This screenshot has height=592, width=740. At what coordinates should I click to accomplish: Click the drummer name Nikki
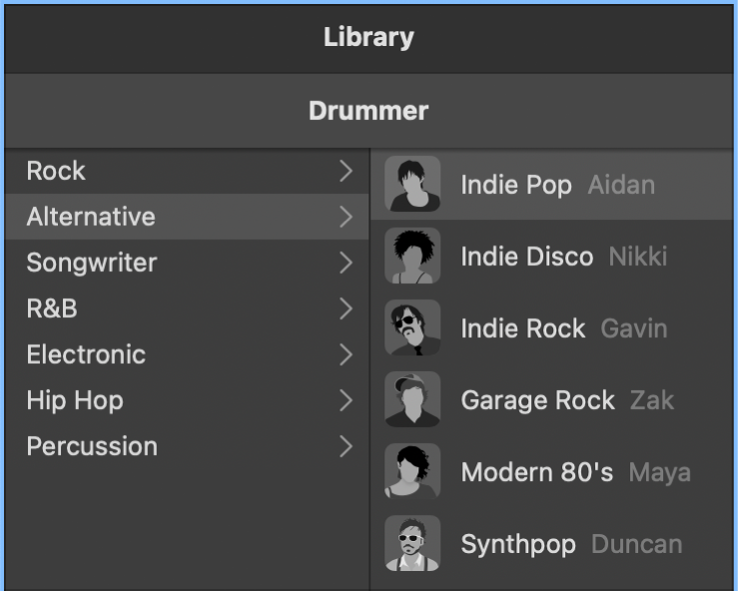pos(638,256)
